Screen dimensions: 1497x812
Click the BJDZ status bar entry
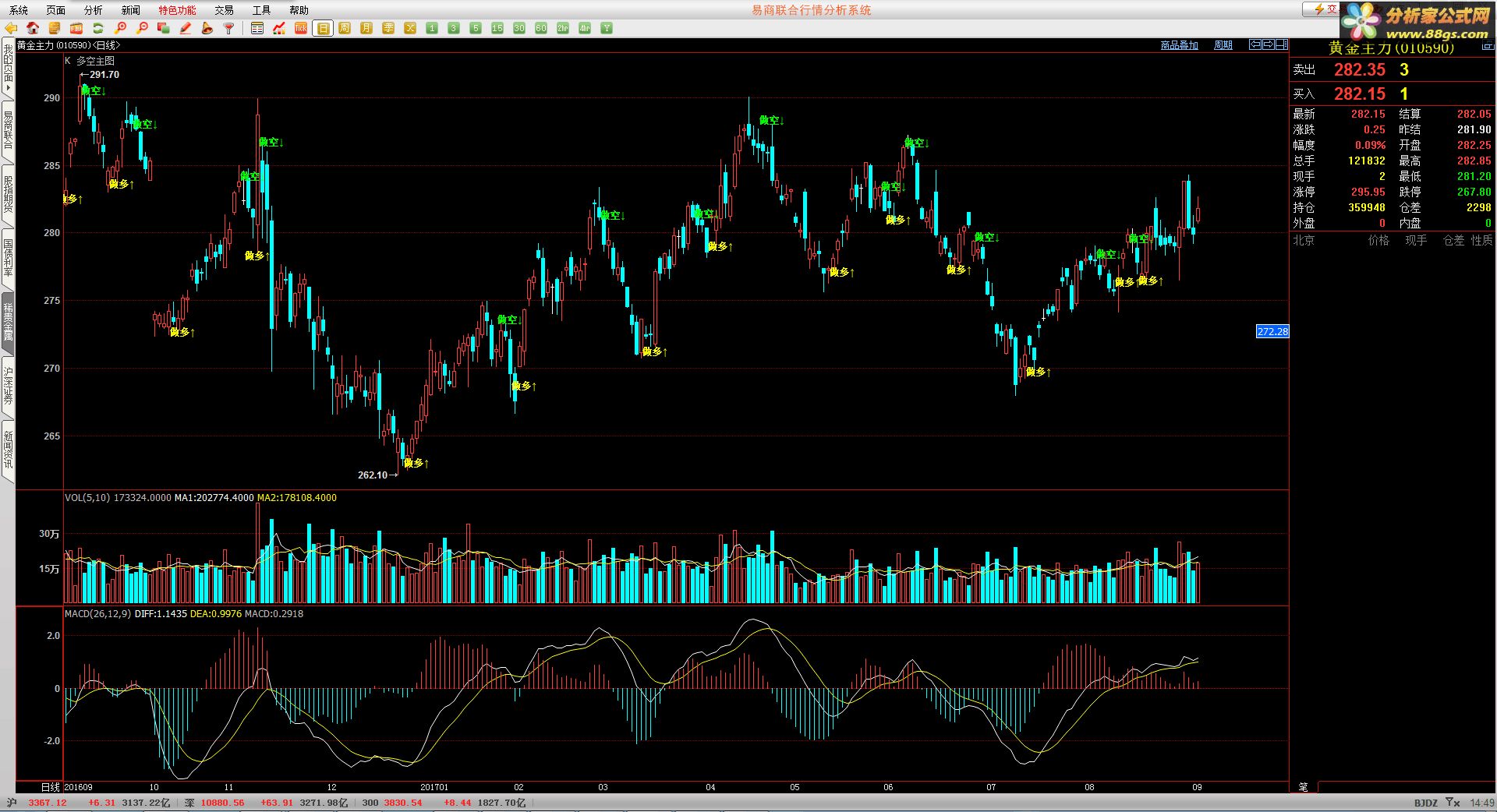pyautogui.click(x=1425, y=803)
